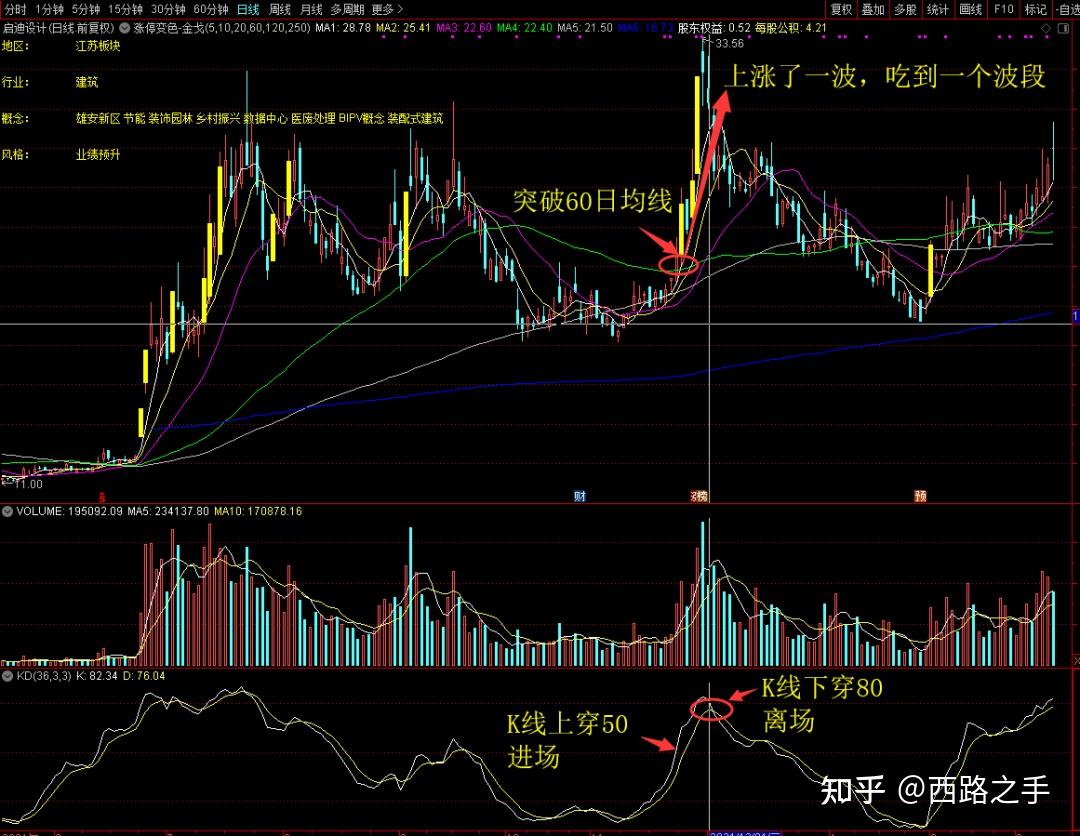Switch to the 分时 intraday view
1080x836 pixels.
click(15, 9)
